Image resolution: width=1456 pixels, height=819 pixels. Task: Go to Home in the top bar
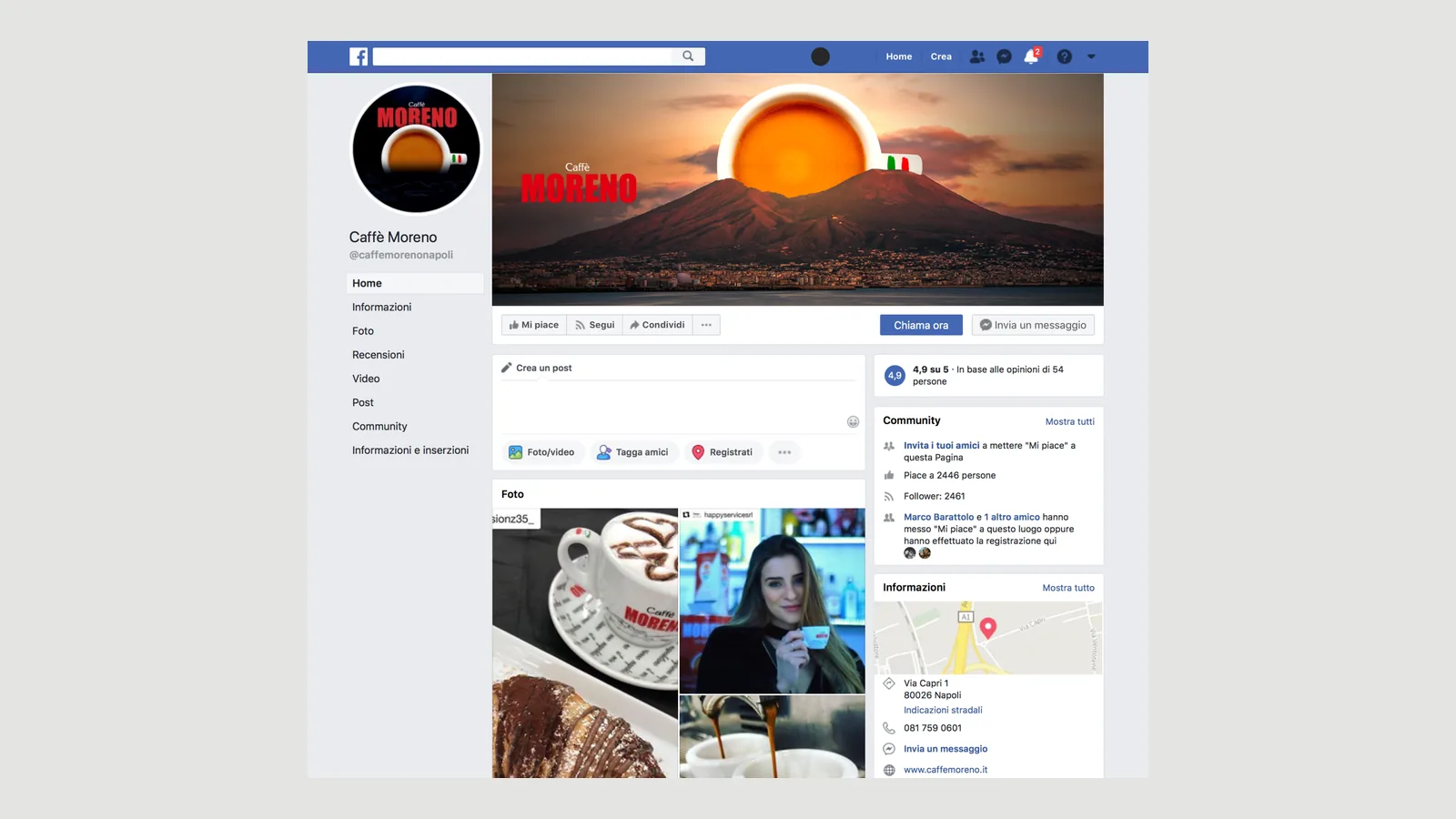[x=899, y=56]
